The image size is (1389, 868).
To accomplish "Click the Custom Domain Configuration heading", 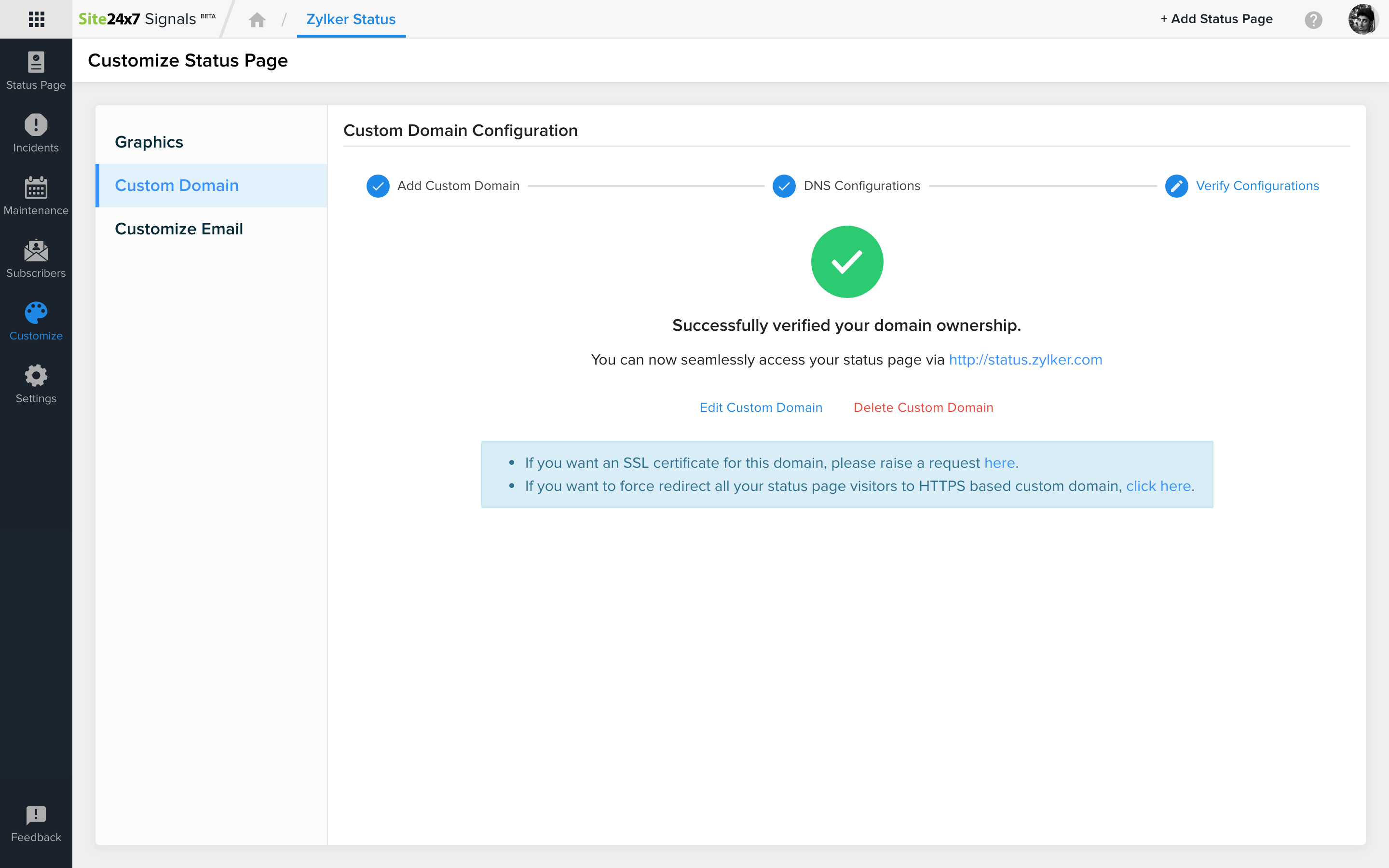I will (460, 131).
